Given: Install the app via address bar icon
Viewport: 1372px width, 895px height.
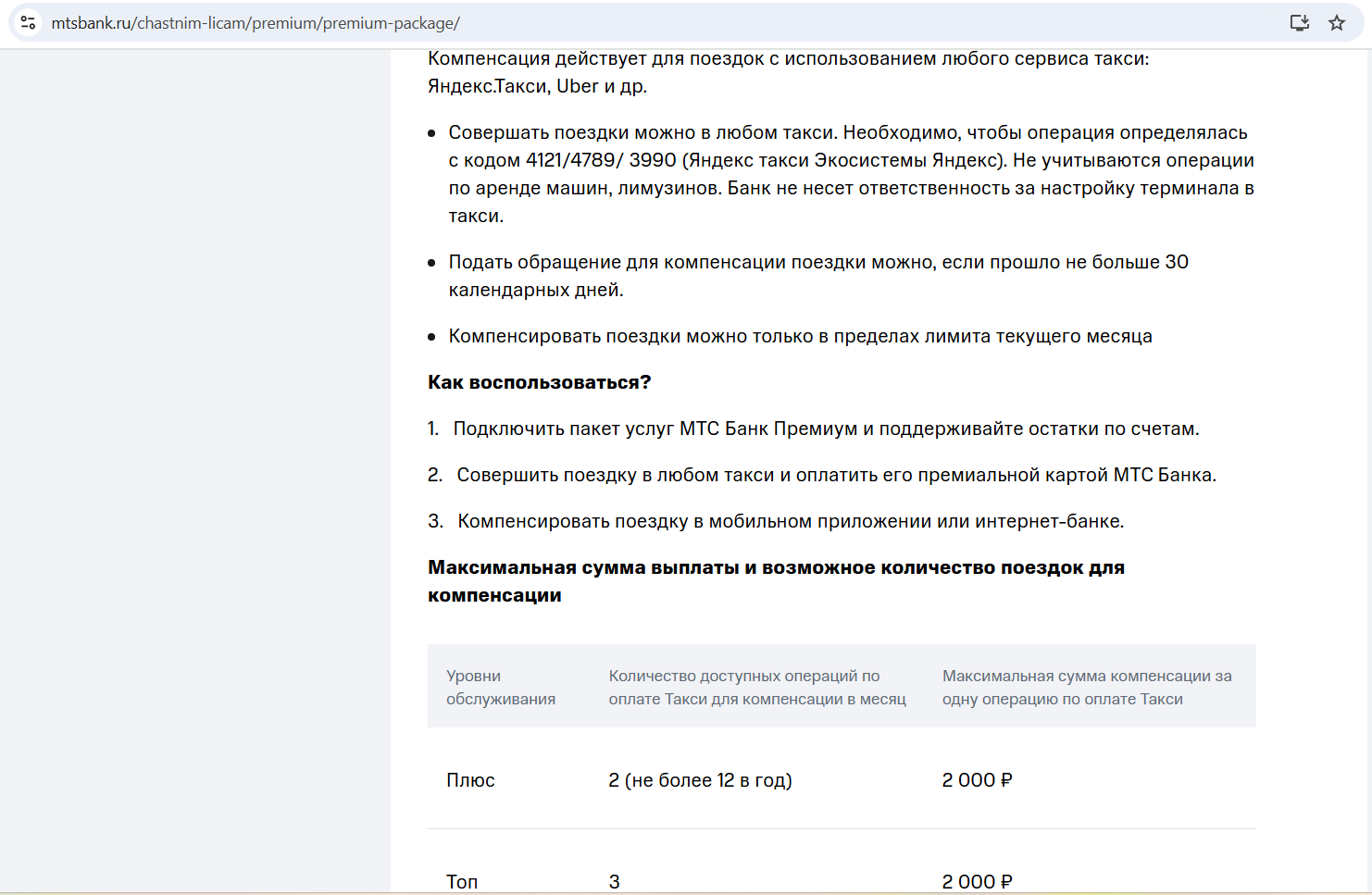Looking at the screenshot, I should tap(1300, 23).
